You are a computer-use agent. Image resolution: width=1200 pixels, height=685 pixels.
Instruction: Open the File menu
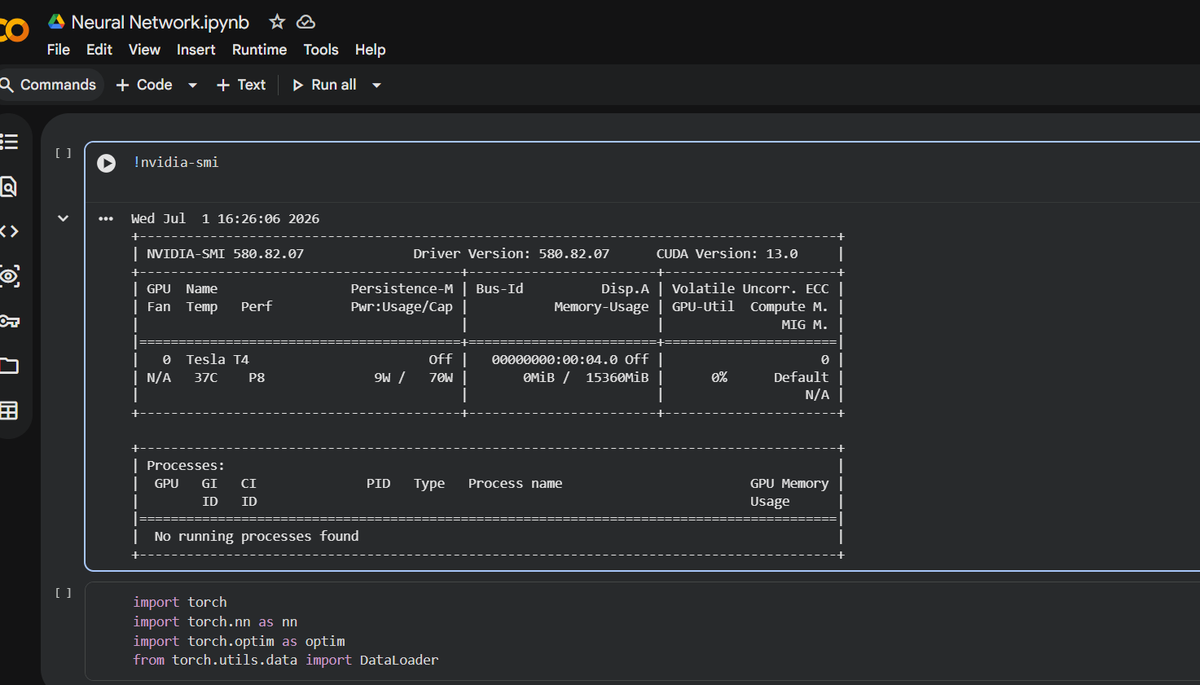coord(59,50)
